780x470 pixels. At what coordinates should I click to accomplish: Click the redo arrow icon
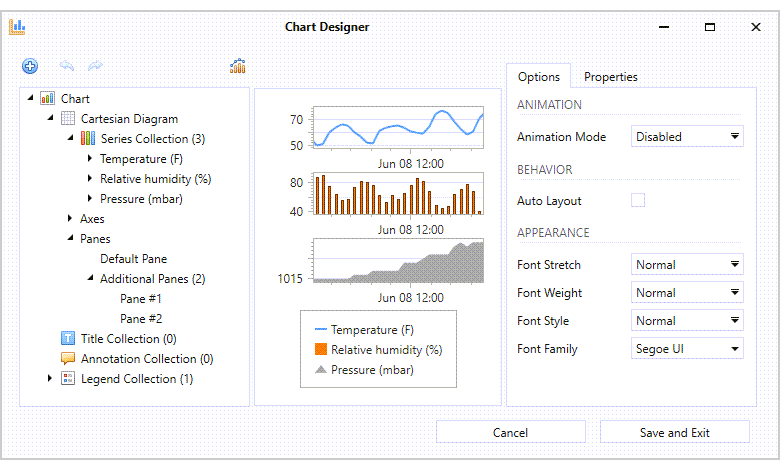96,66
